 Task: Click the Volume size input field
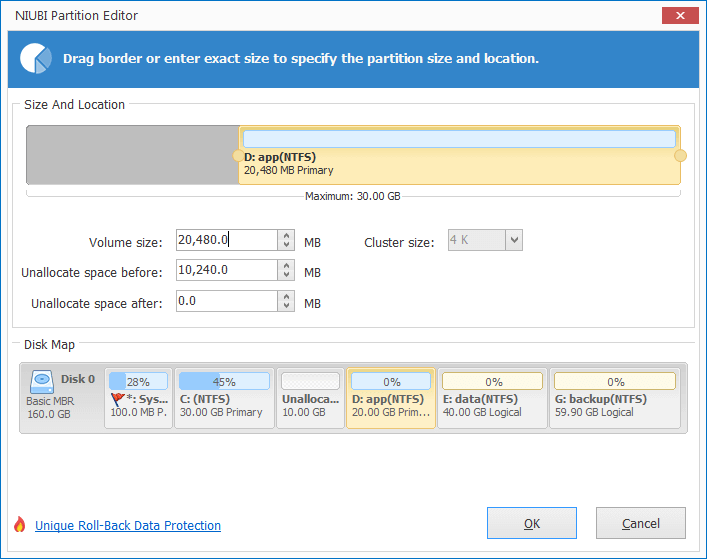pos(227,240)
